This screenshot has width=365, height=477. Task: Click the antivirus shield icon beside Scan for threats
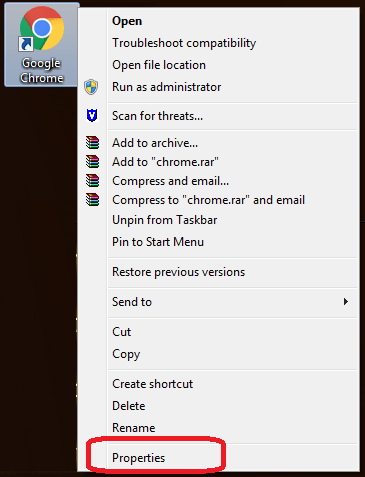coord(92,116)
